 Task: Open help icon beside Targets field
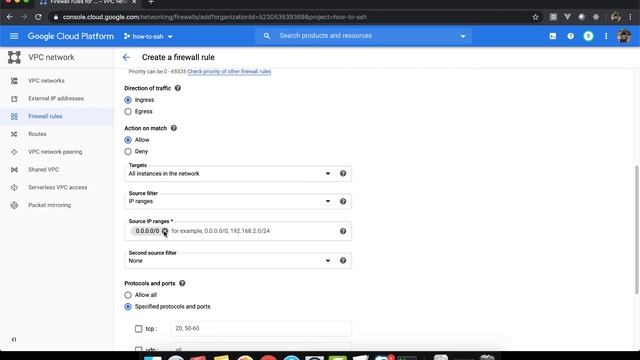(x=343, y=173)
